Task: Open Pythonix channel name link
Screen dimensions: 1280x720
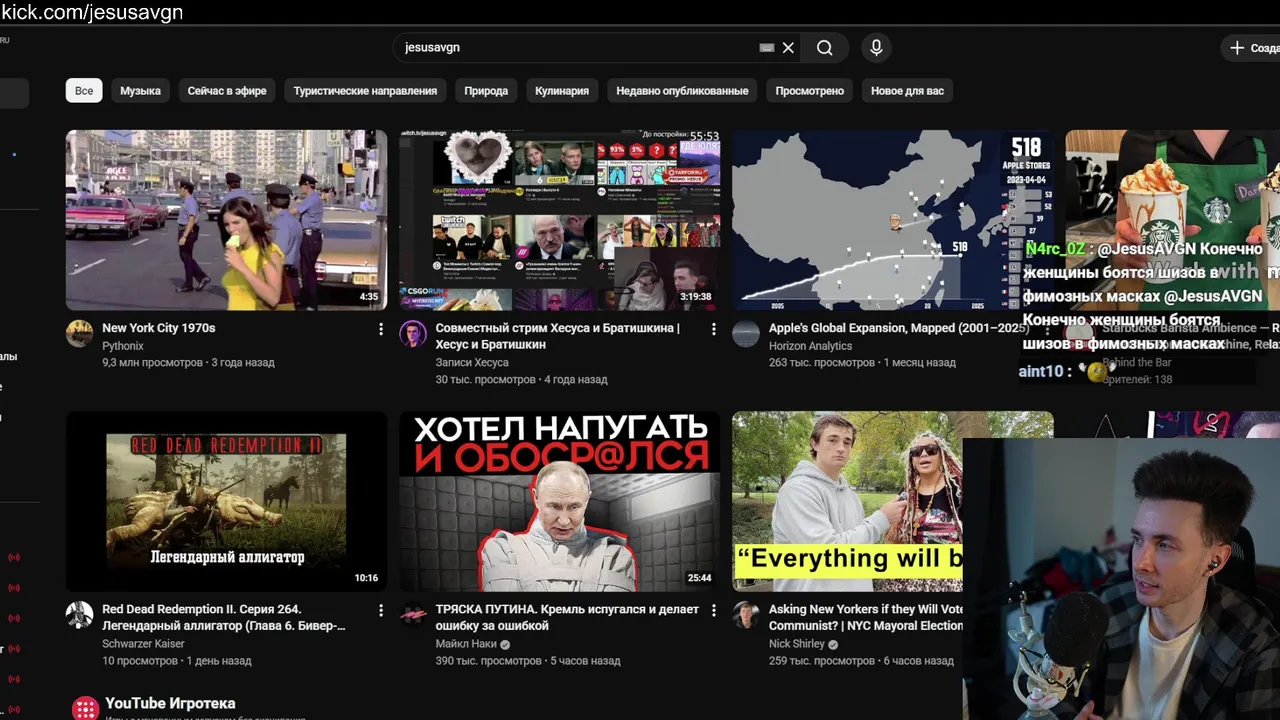Action: point(123,346)
